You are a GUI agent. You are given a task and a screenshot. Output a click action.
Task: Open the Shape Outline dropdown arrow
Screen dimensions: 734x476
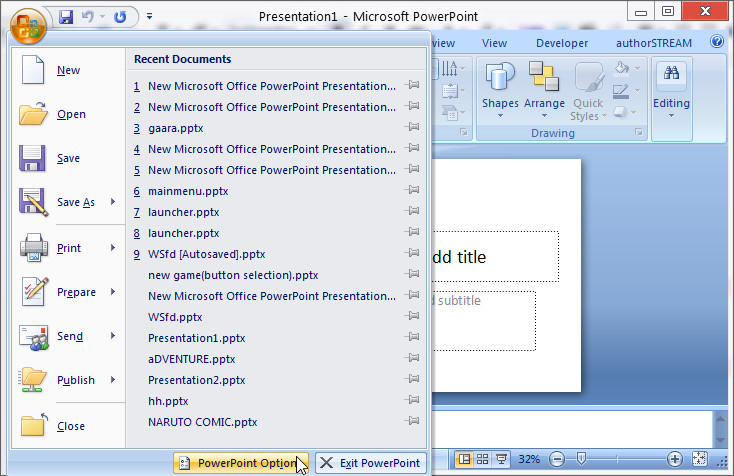click(637, 91)
